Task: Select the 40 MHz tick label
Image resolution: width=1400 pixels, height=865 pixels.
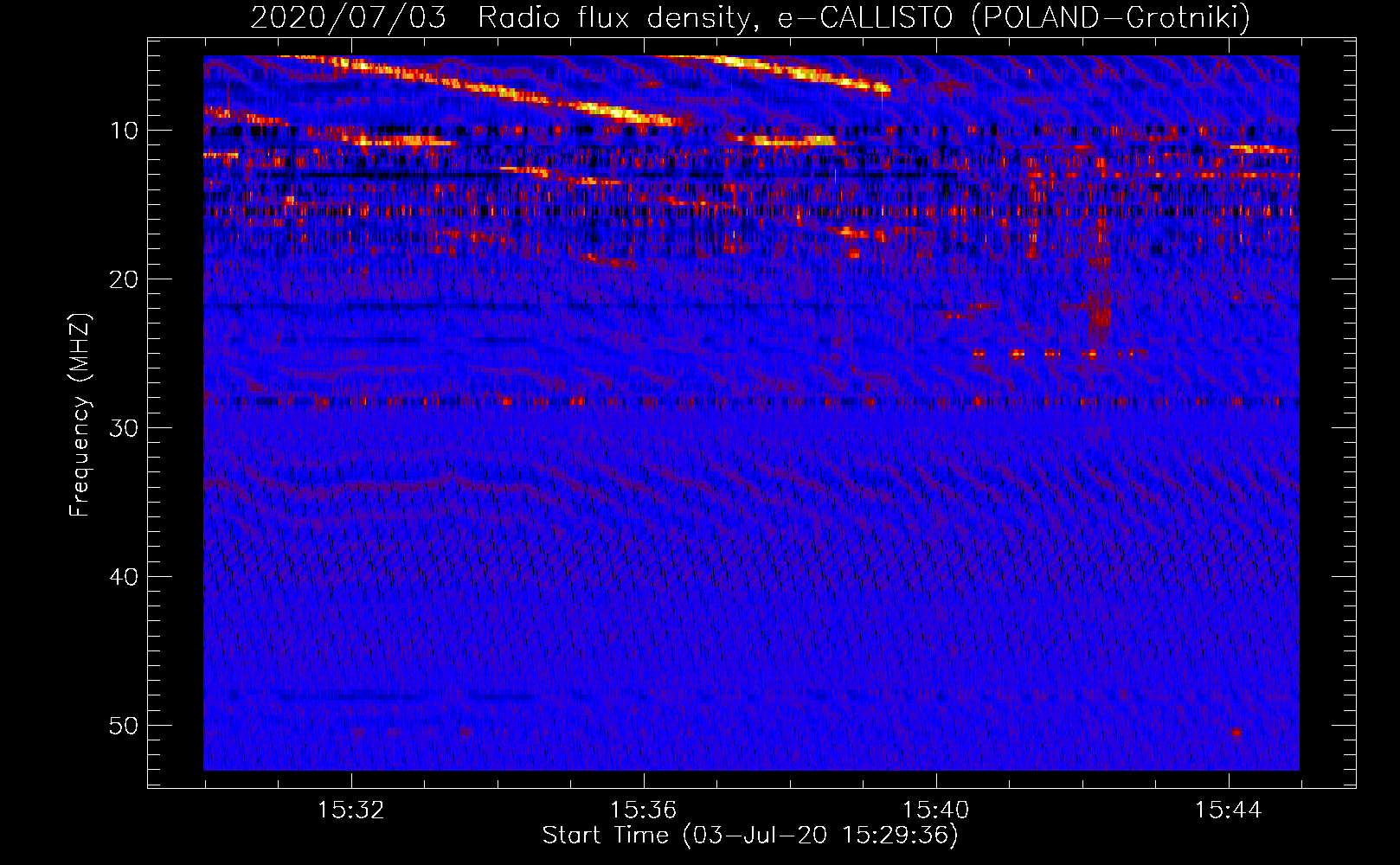Action: 125,577
